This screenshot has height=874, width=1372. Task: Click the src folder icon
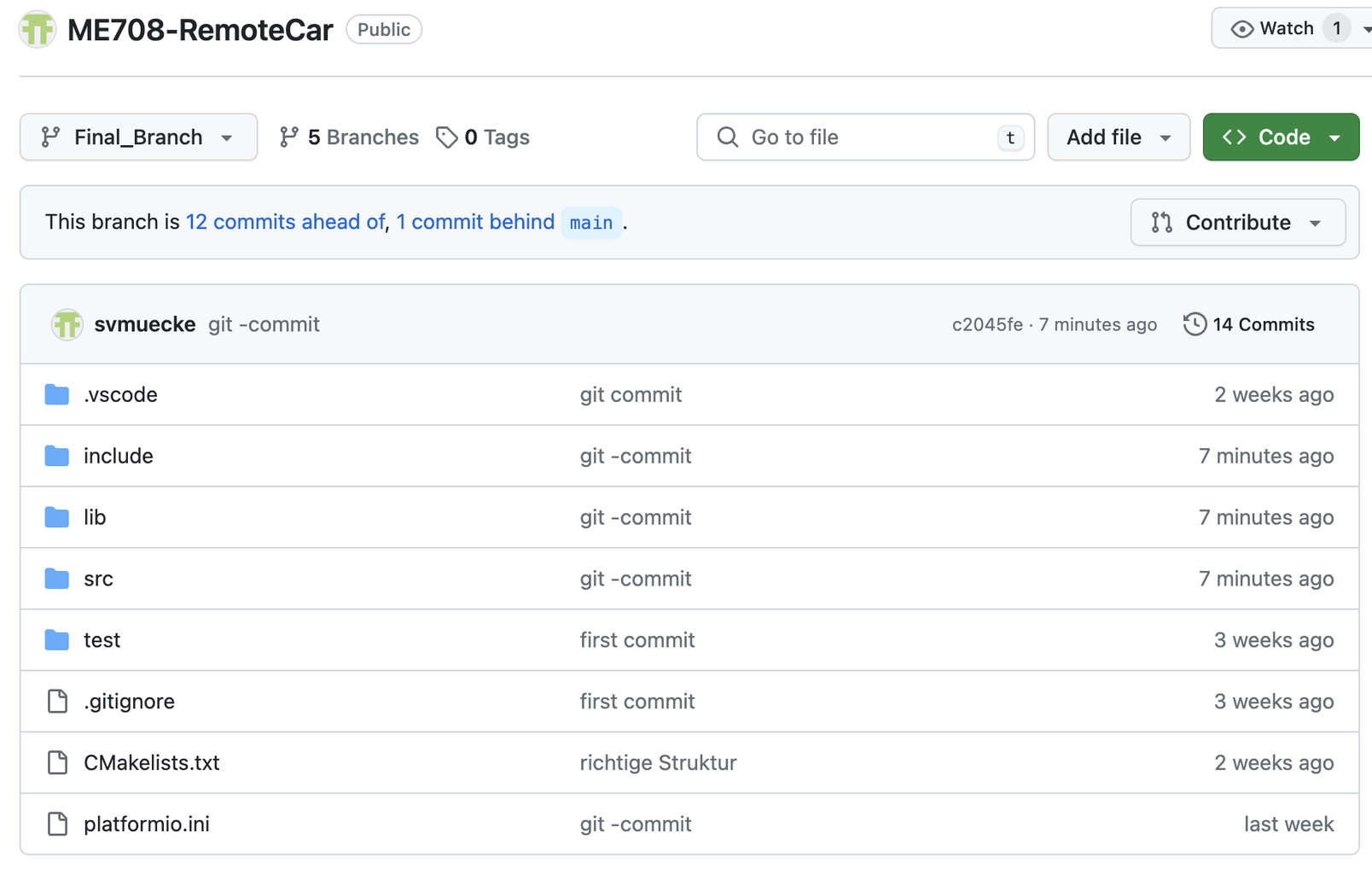(57, 579)
